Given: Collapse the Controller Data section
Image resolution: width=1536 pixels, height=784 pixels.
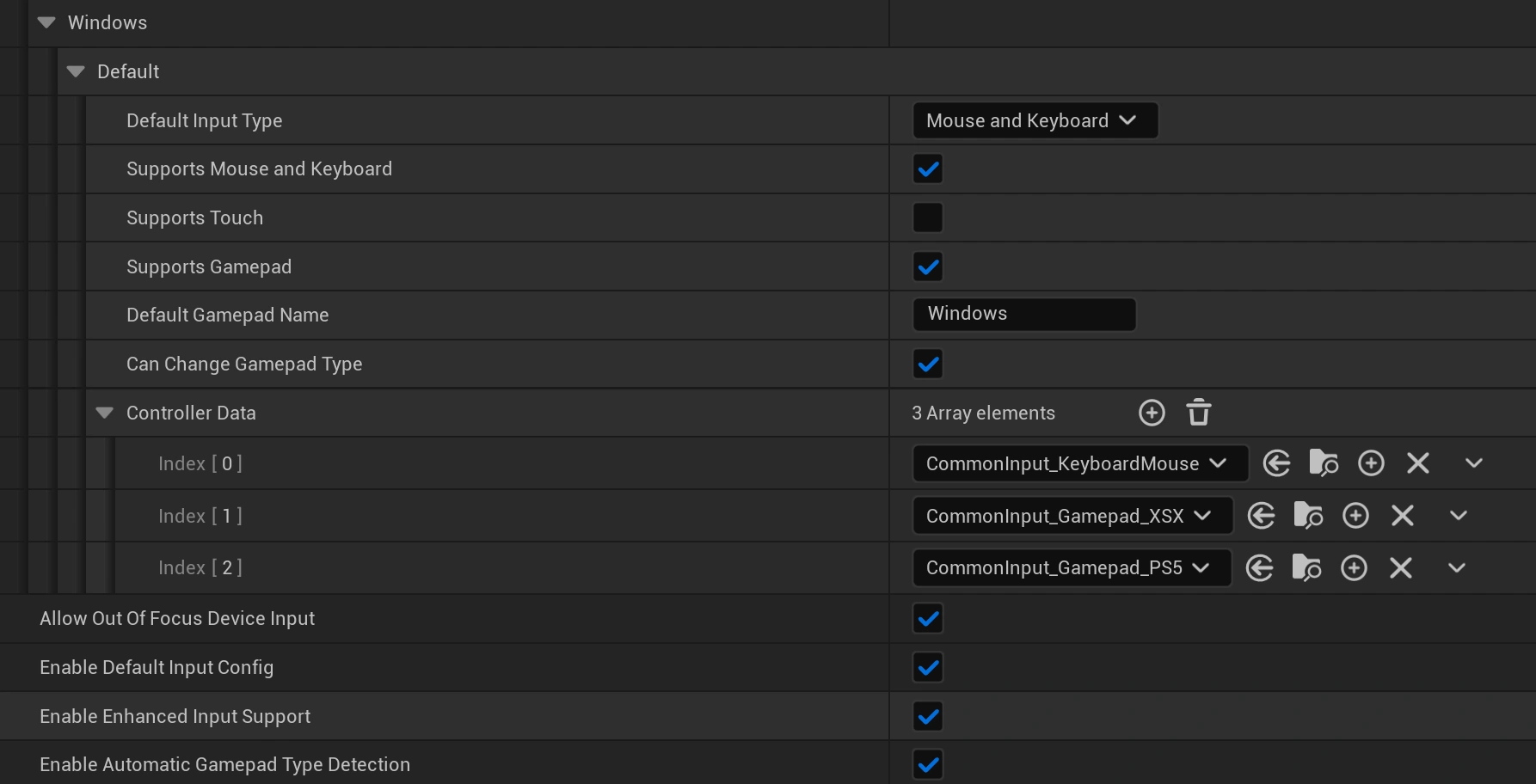Looking at the screenshot, I should click(x=105, y=413).
